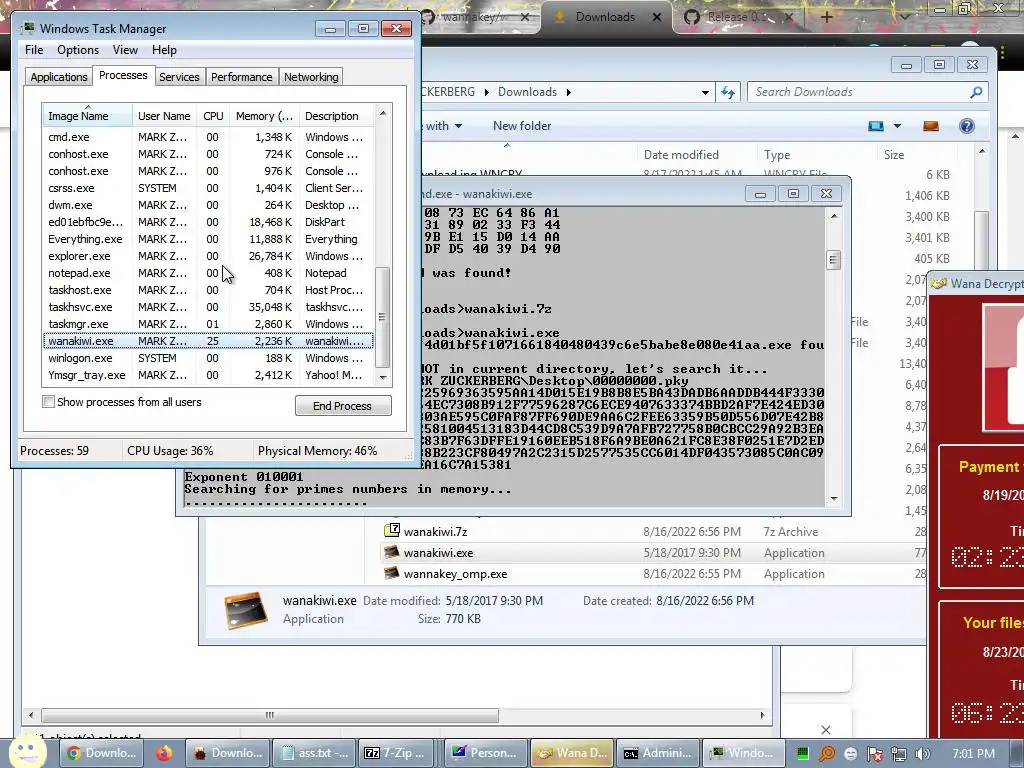Open the Administrator command prompt taskbar button
Image resolution: width=1024 pixels, height=768 pixels.
point(658,753)
